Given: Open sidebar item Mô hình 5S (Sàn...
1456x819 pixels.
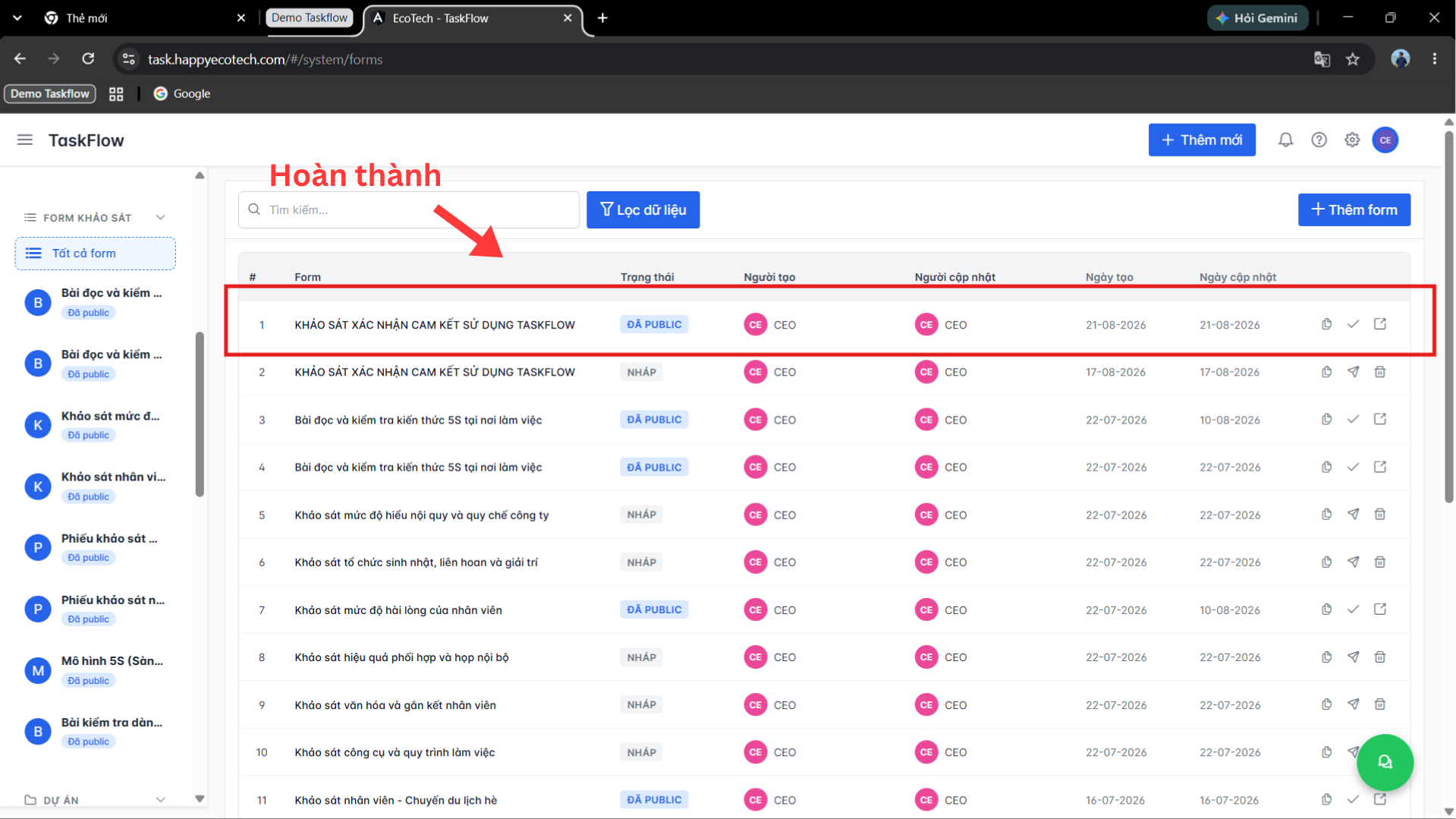Looking at the screenshot, I should click(96, 670).
